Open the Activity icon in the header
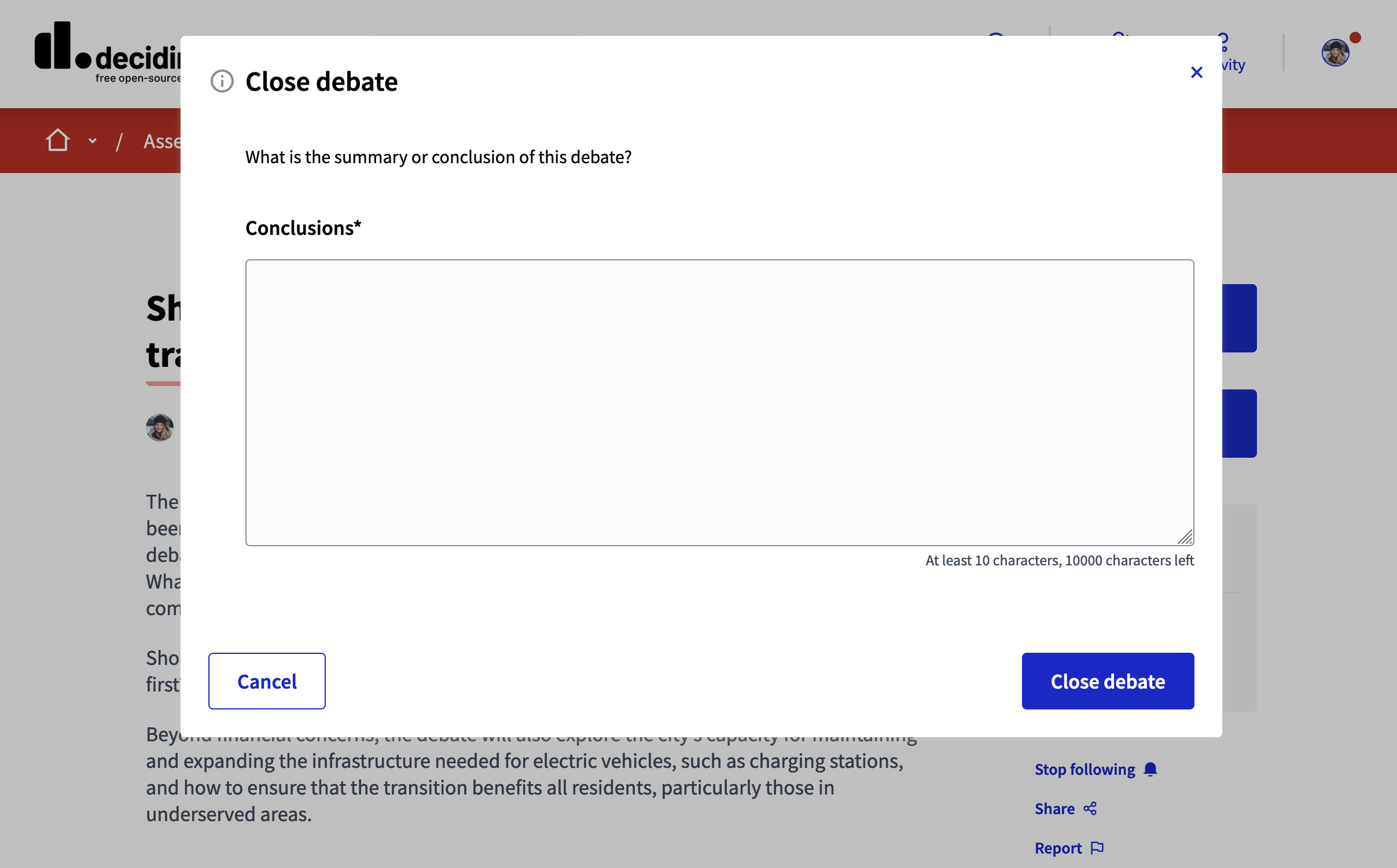The width and height of the screenshot is (1397, 868). [x=1223, y=43]
